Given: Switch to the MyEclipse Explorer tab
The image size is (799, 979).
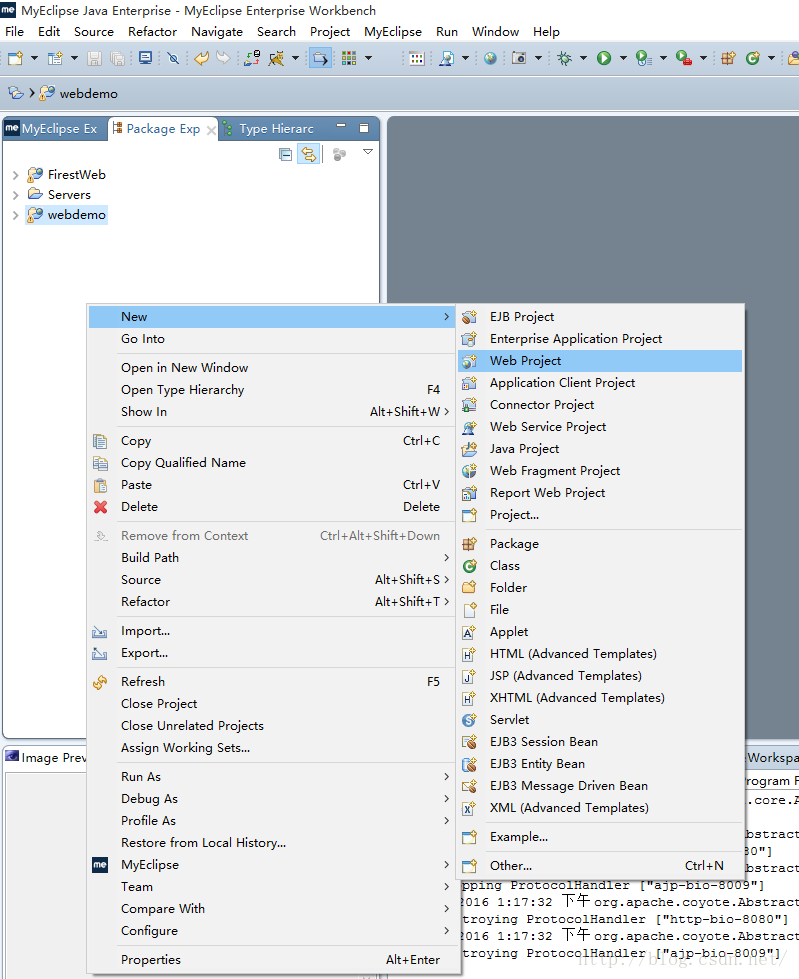Looking at the screenshot, I should (55, 129).
